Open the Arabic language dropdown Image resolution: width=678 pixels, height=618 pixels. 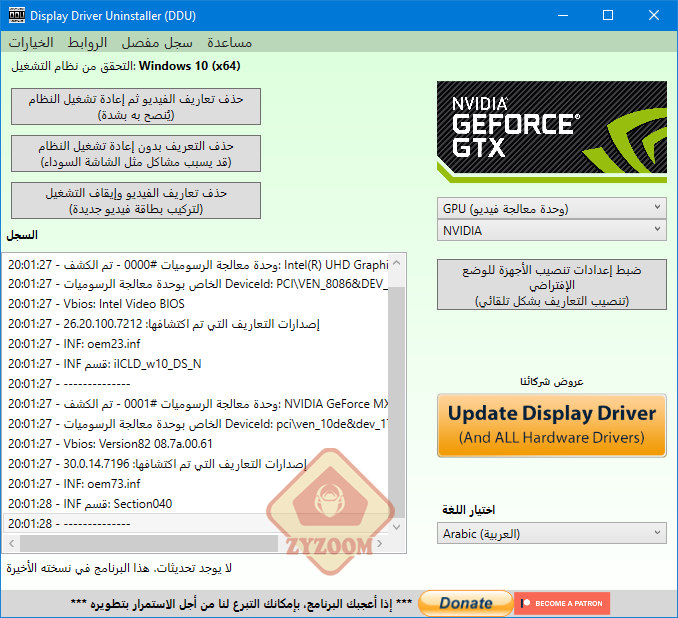click(x=552, y=534)
